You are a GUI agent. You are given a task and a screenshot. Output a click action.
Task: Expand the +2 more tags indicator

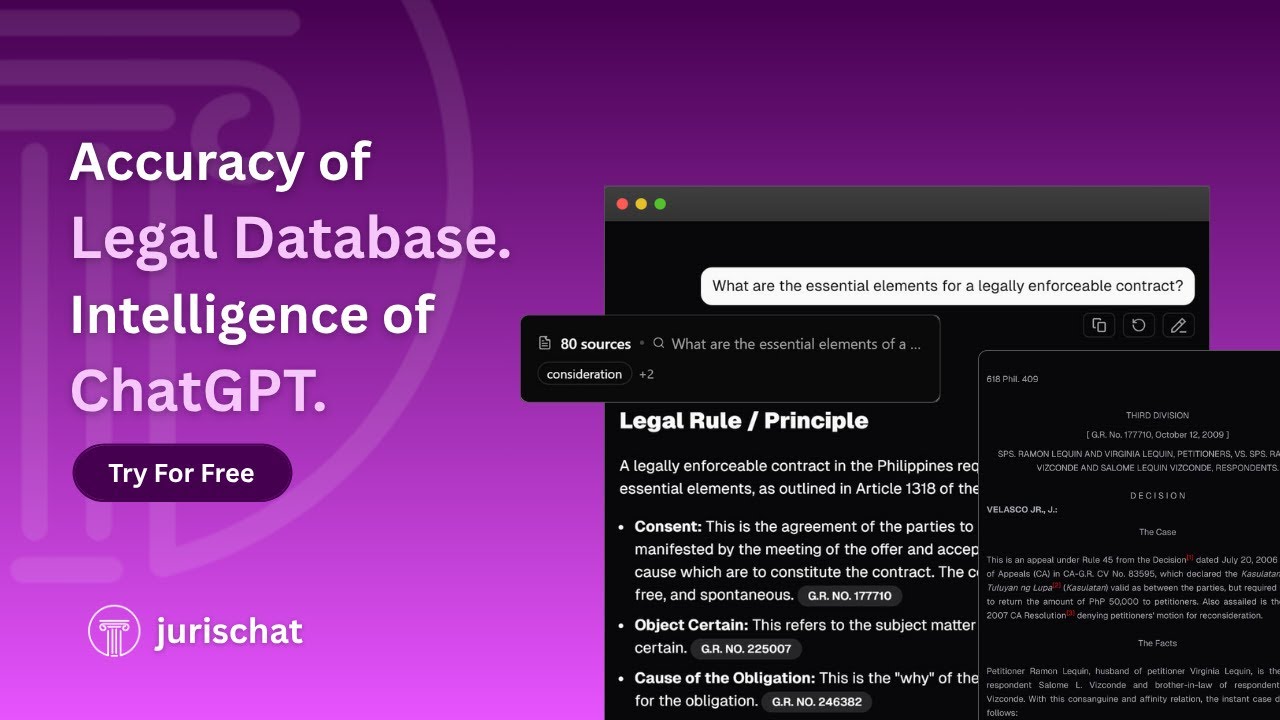(647, 374)
